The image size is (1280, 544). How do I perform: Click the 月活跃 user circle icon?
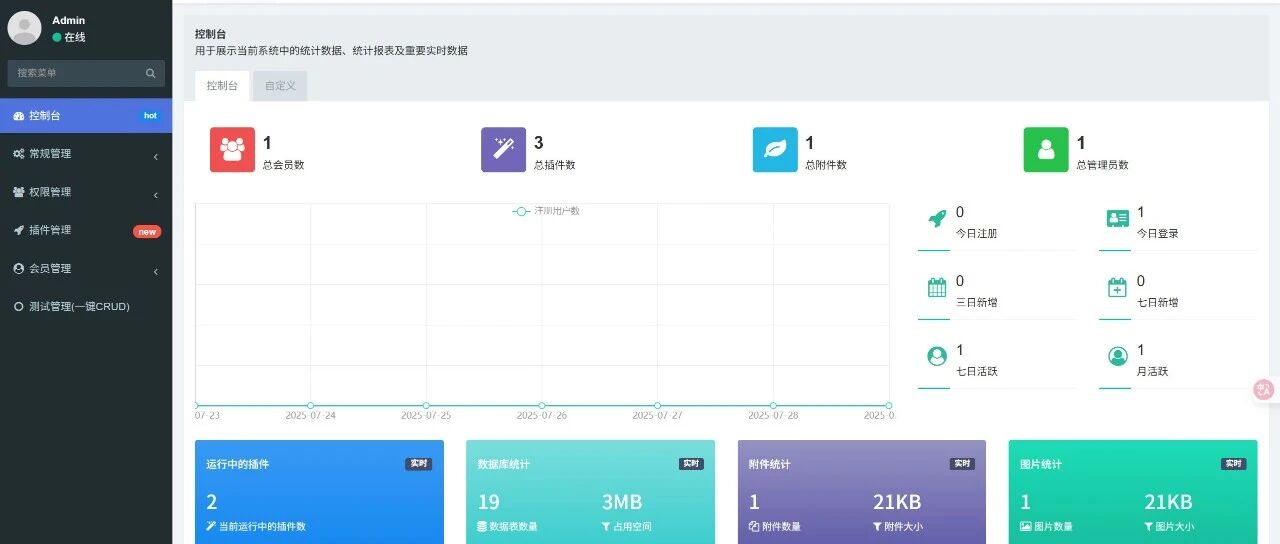pyautogui.click(x=1118, y=356)
